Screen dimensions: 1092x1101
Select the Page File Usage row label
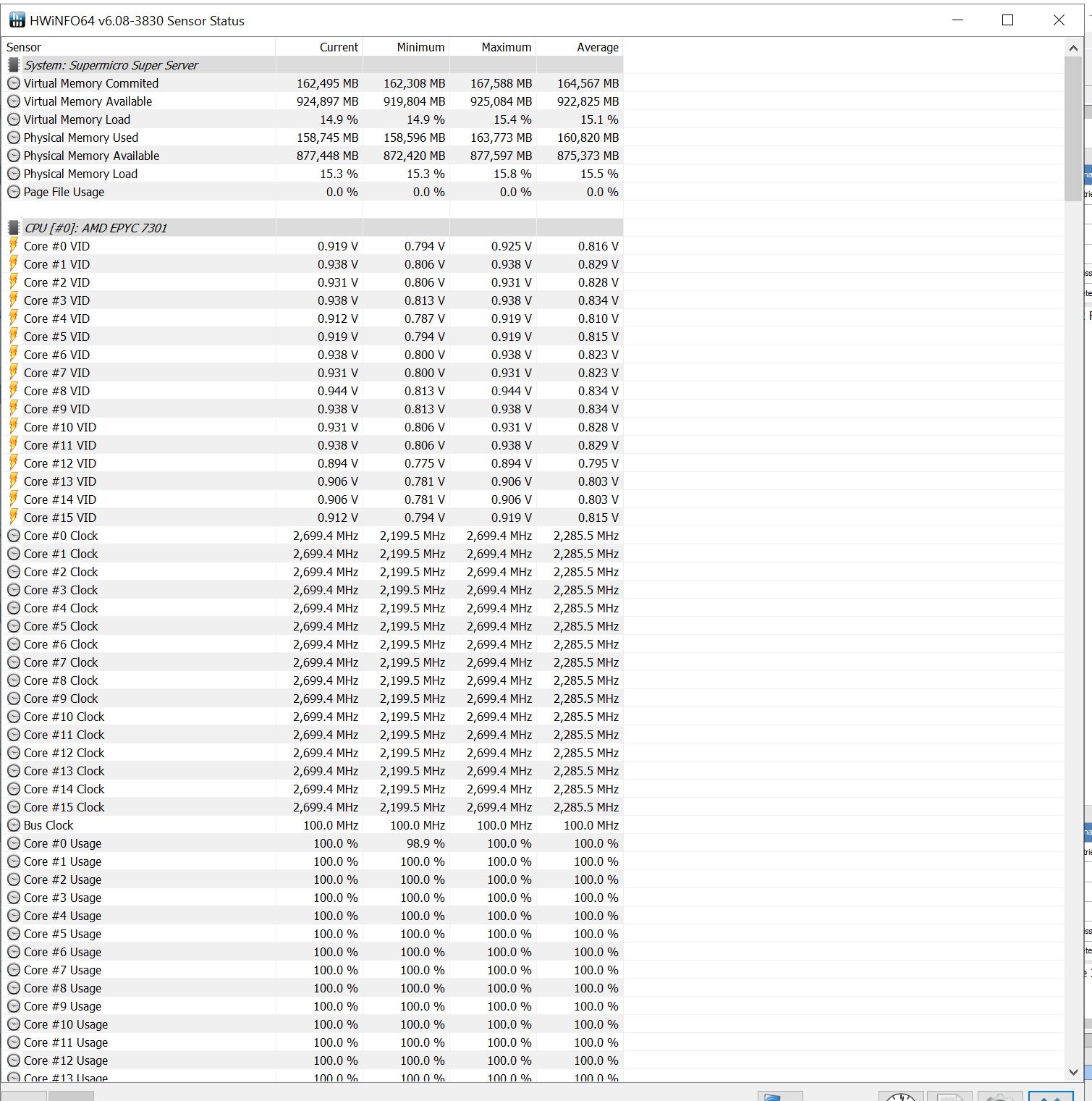pos(64,192)
